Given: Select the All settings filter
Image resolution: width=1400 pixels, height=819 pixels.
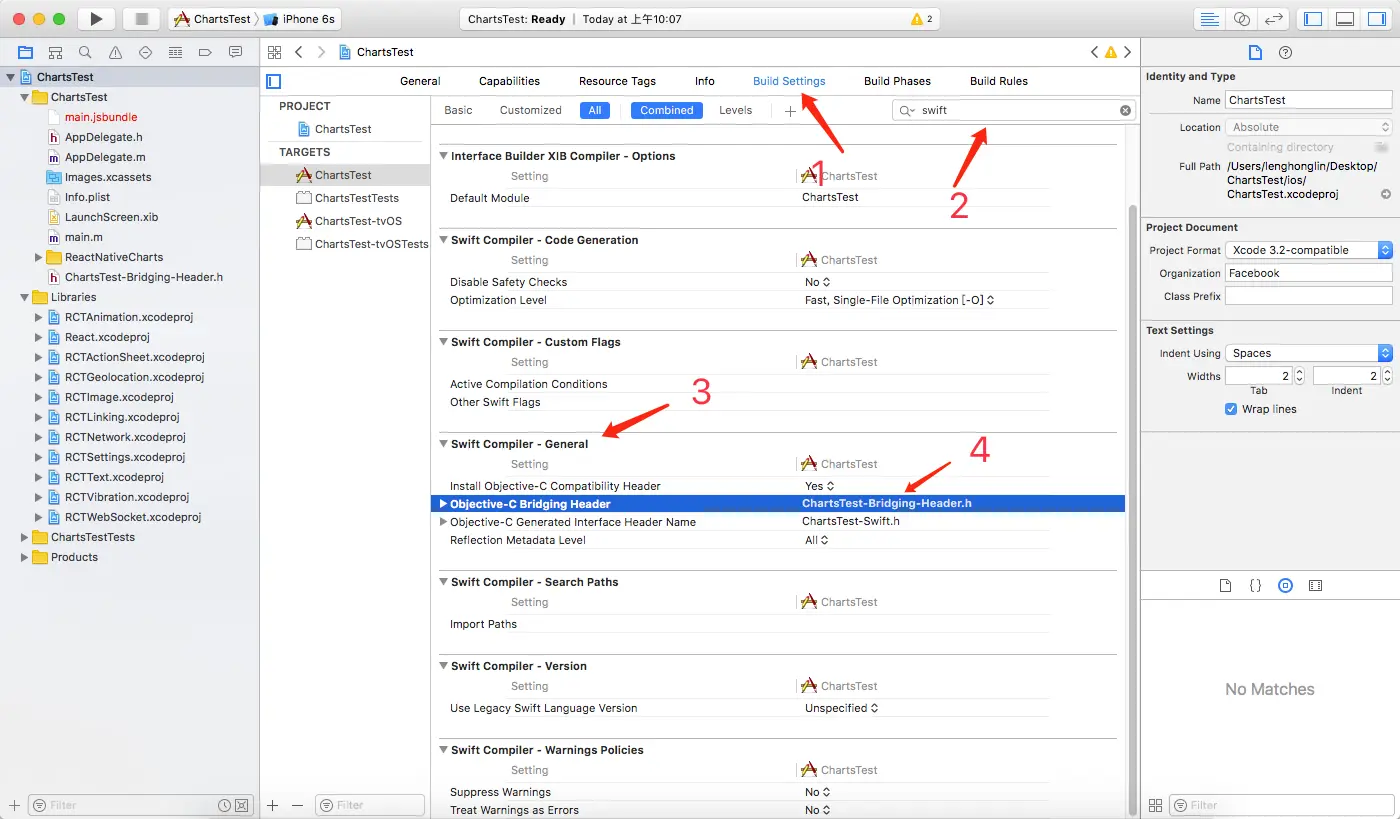Looking at the screenshot, I should 595,110.
